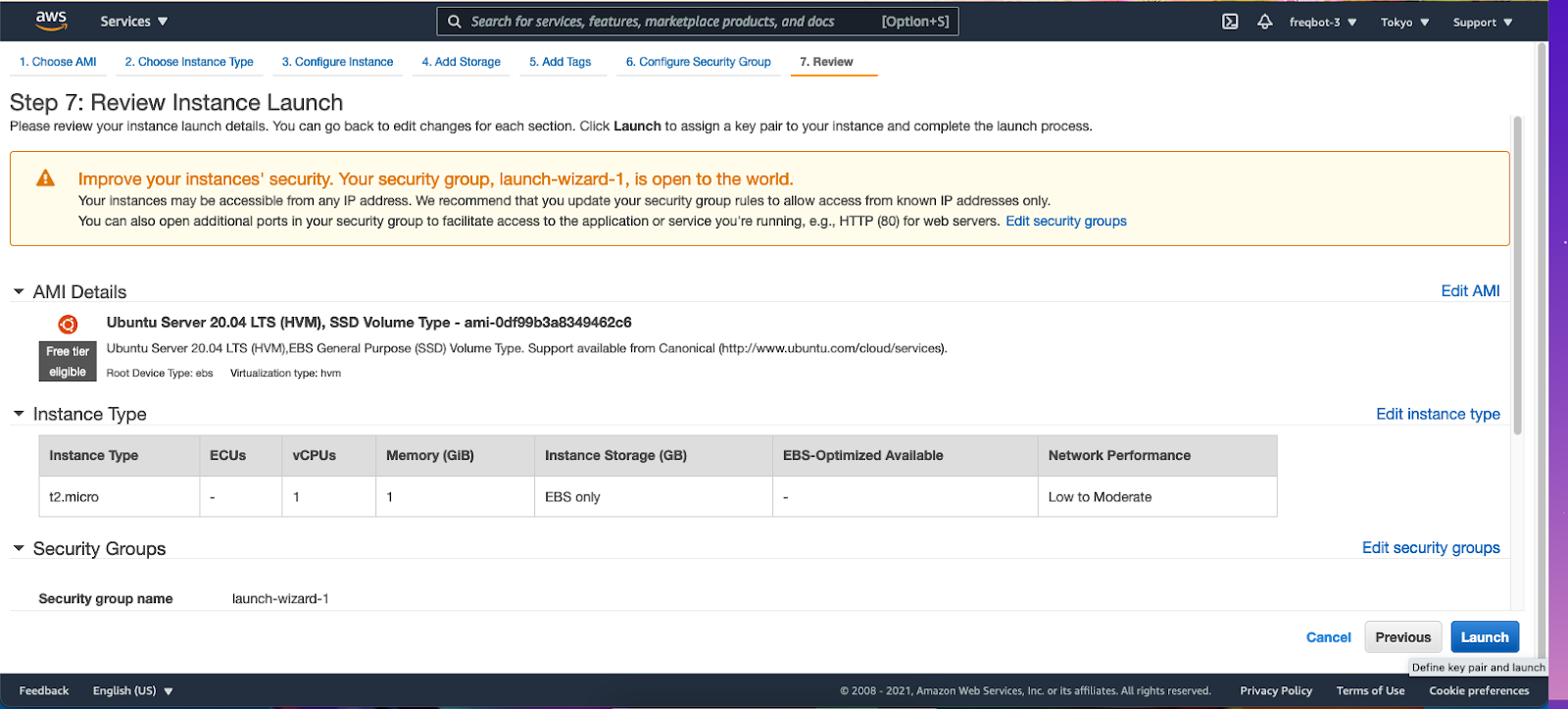Click the Root Device Type: ebs text
The image size is (1568, 709).
pyautogui.click(x=160, y=374)
